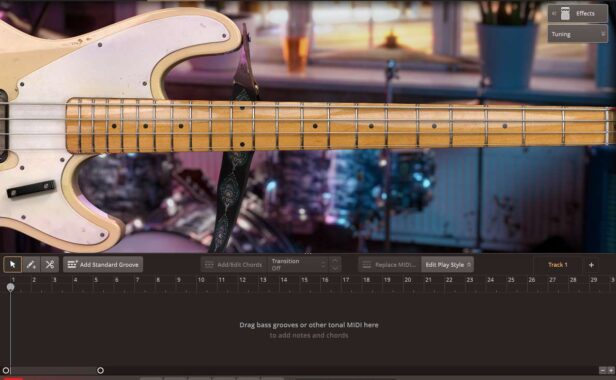Click the Add/Edit Chords button
This screenshot has height=380, width=616.
[234, 264]
